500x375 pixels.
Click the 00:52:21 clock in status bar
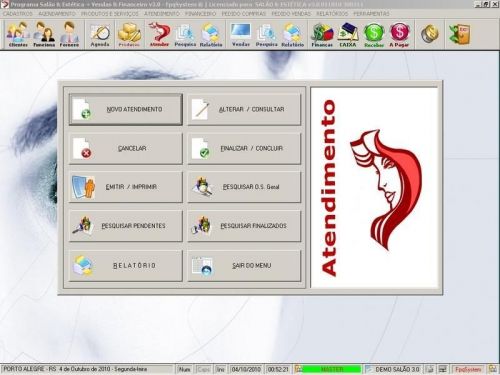(278, 369)
